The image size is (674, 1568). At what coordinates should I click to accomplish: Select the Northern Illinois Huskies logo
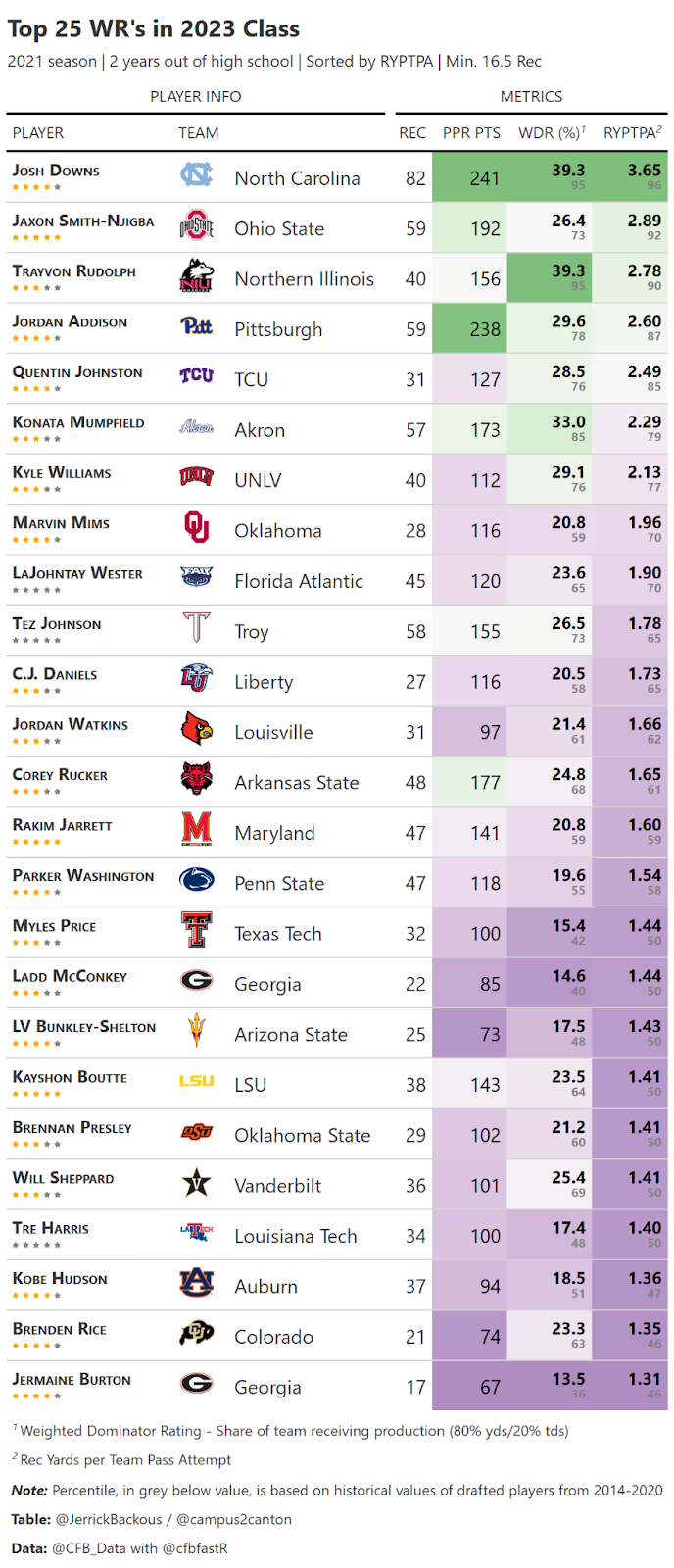pyautogui.click(x=196, y=277)
